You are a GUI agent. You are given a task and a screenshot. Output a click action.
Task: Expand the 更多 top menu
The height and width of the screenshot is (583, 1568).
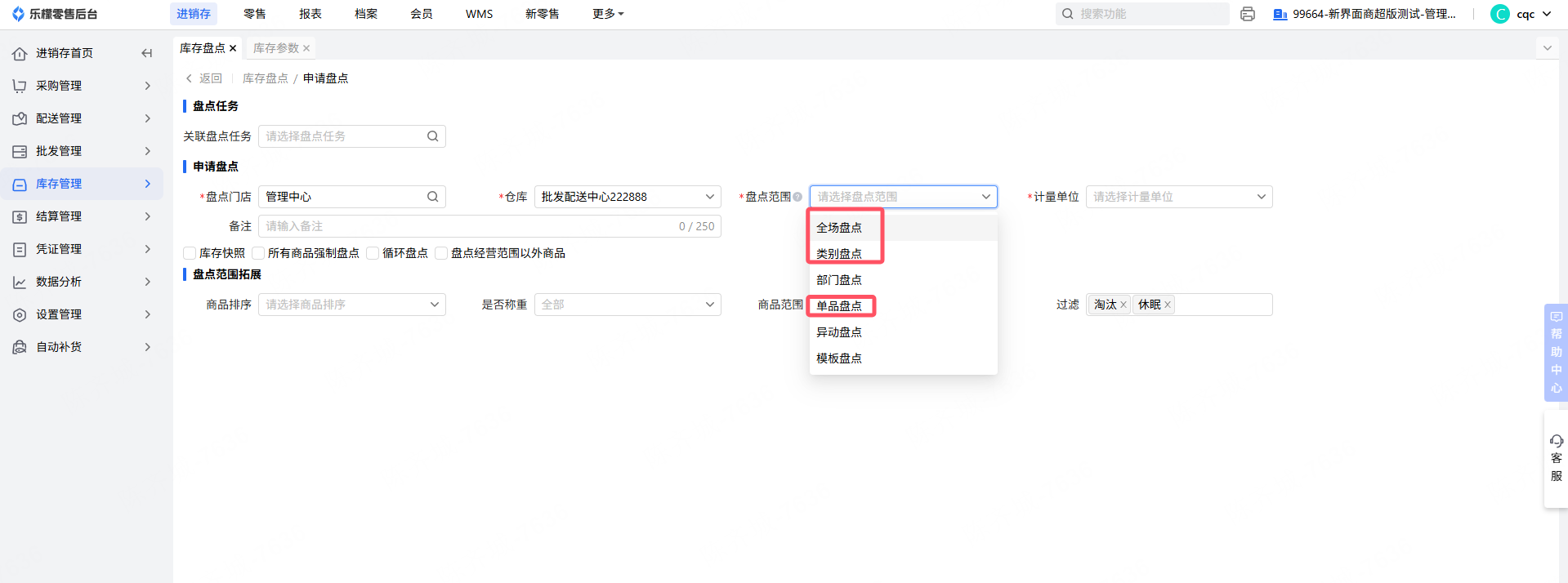[608, 14]
